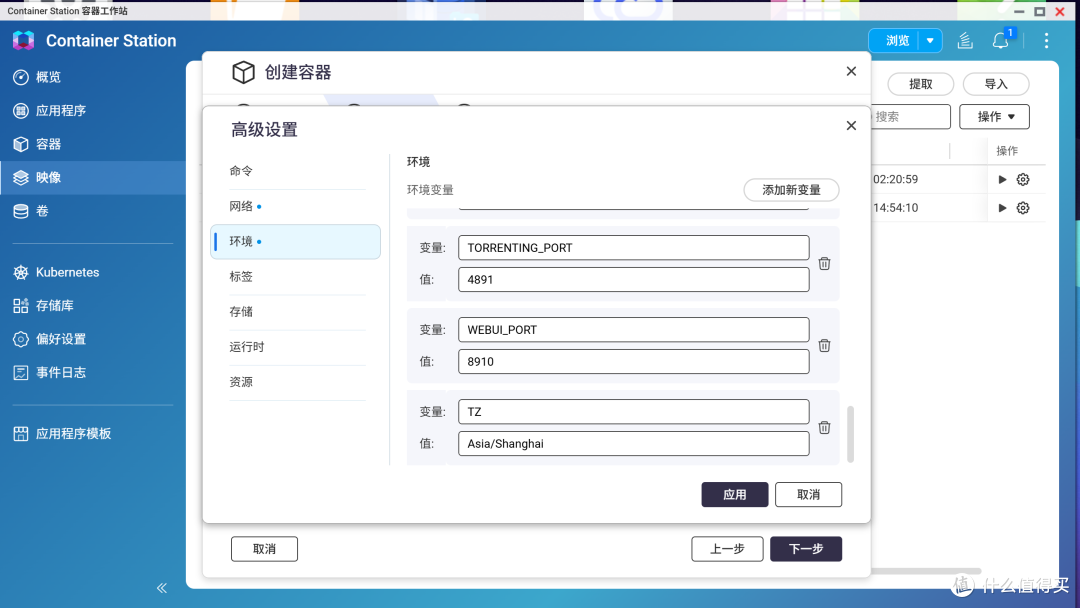
Task: Switch to the 标签 tab
Action: pos(295,277)
